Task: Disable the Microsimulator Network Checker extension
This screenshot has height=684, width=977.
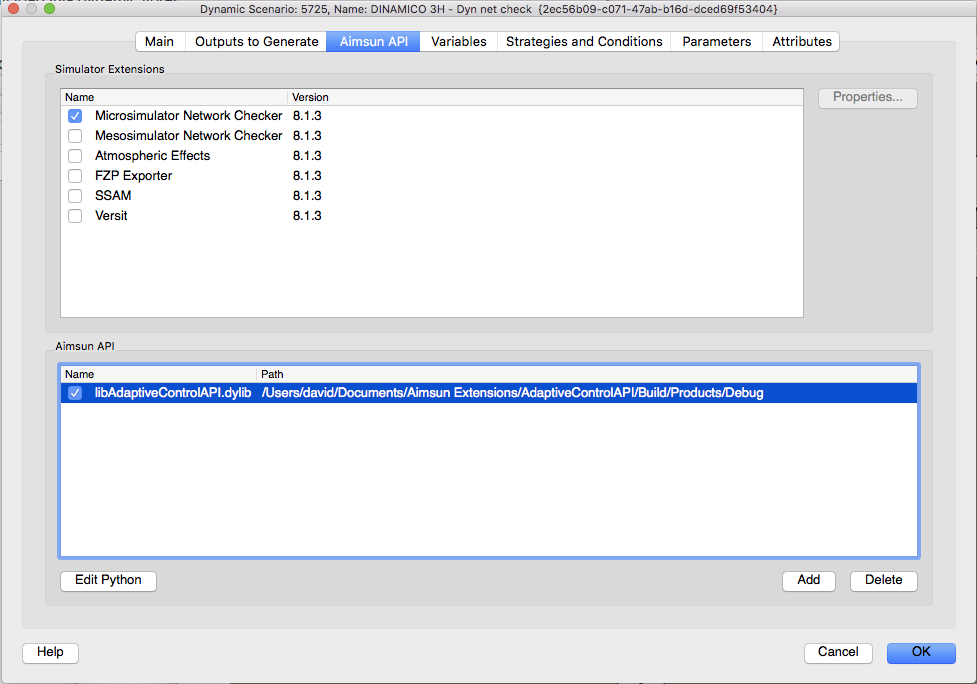Action: [x=75, y=115]
